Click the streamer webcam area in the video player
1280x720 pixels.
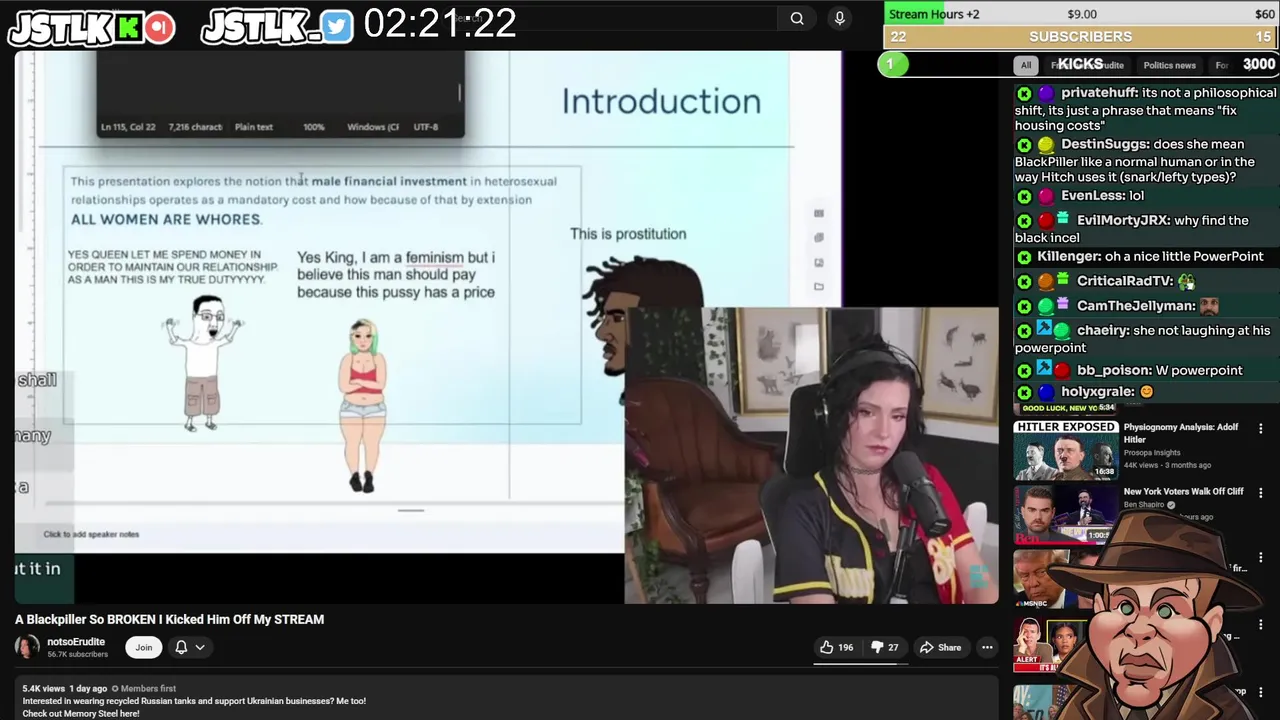coord(811,456)
